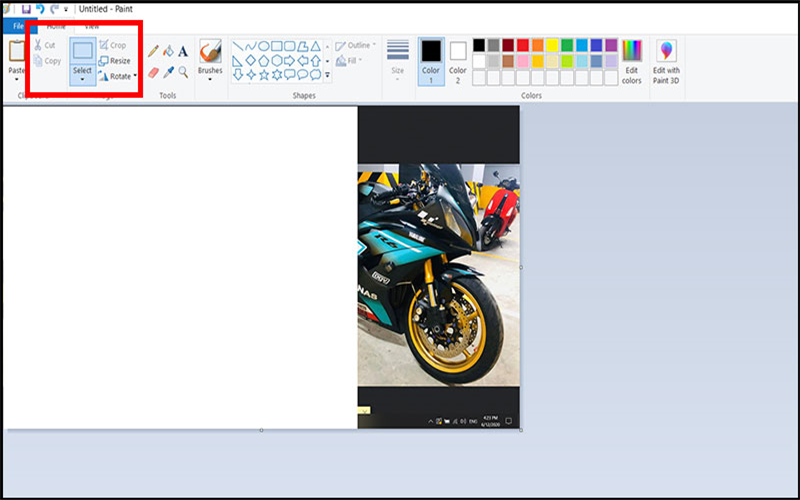Choose the Cloud callout shape

click(x=316, y=75)
